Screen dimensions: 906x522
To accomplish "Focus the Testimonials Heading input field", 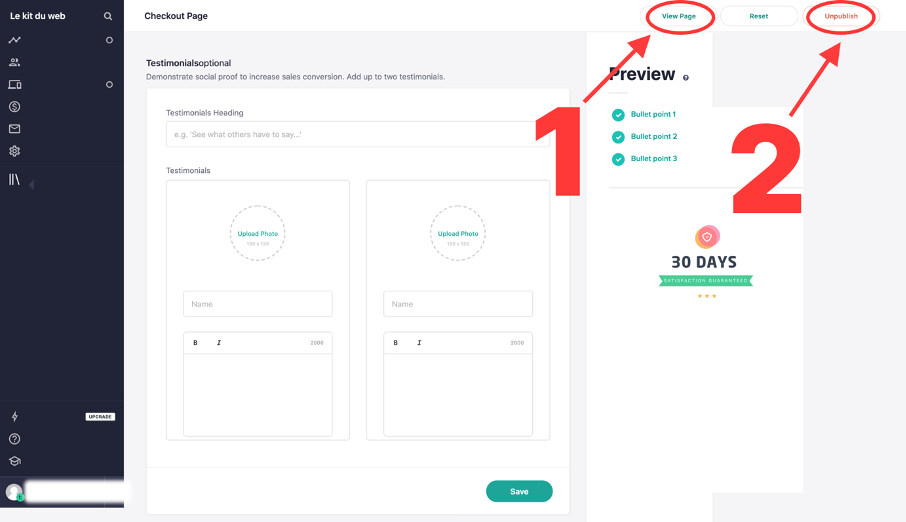I will pos(358,134).
